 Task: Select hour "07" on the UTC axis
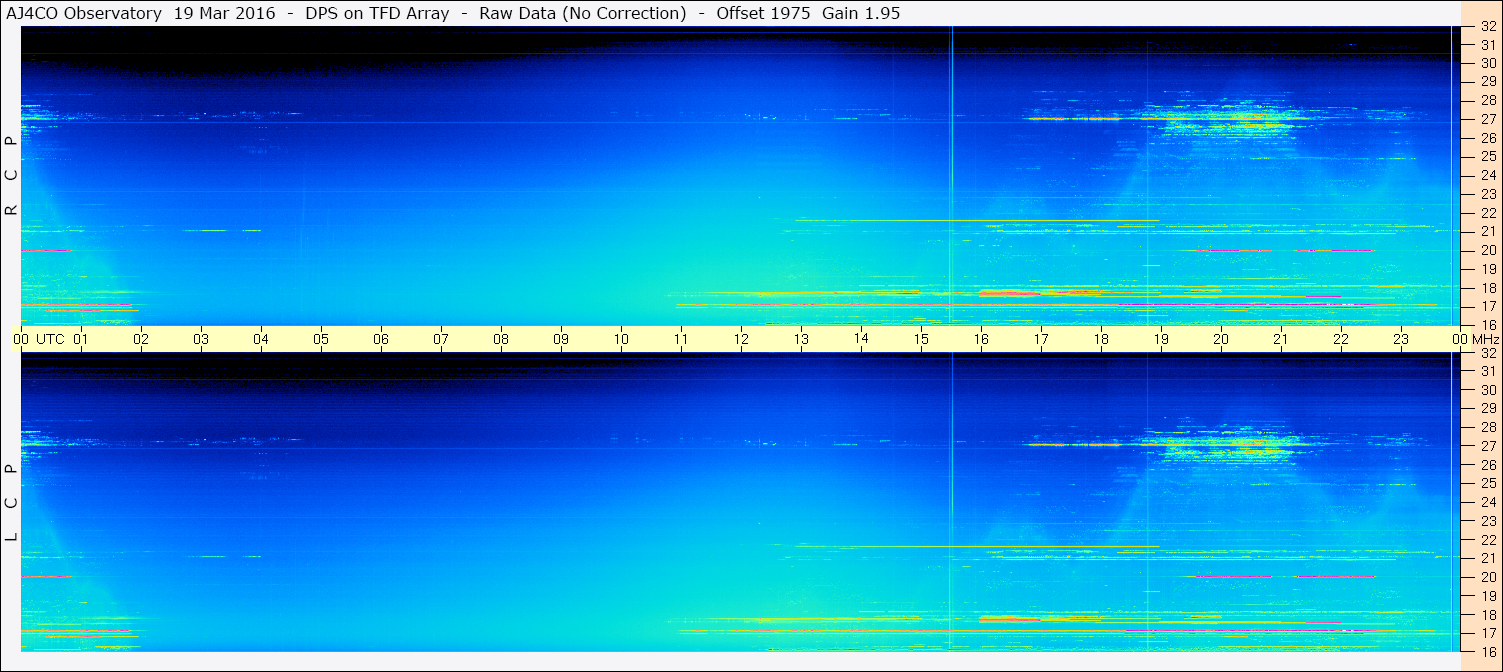tap(441, 339)
